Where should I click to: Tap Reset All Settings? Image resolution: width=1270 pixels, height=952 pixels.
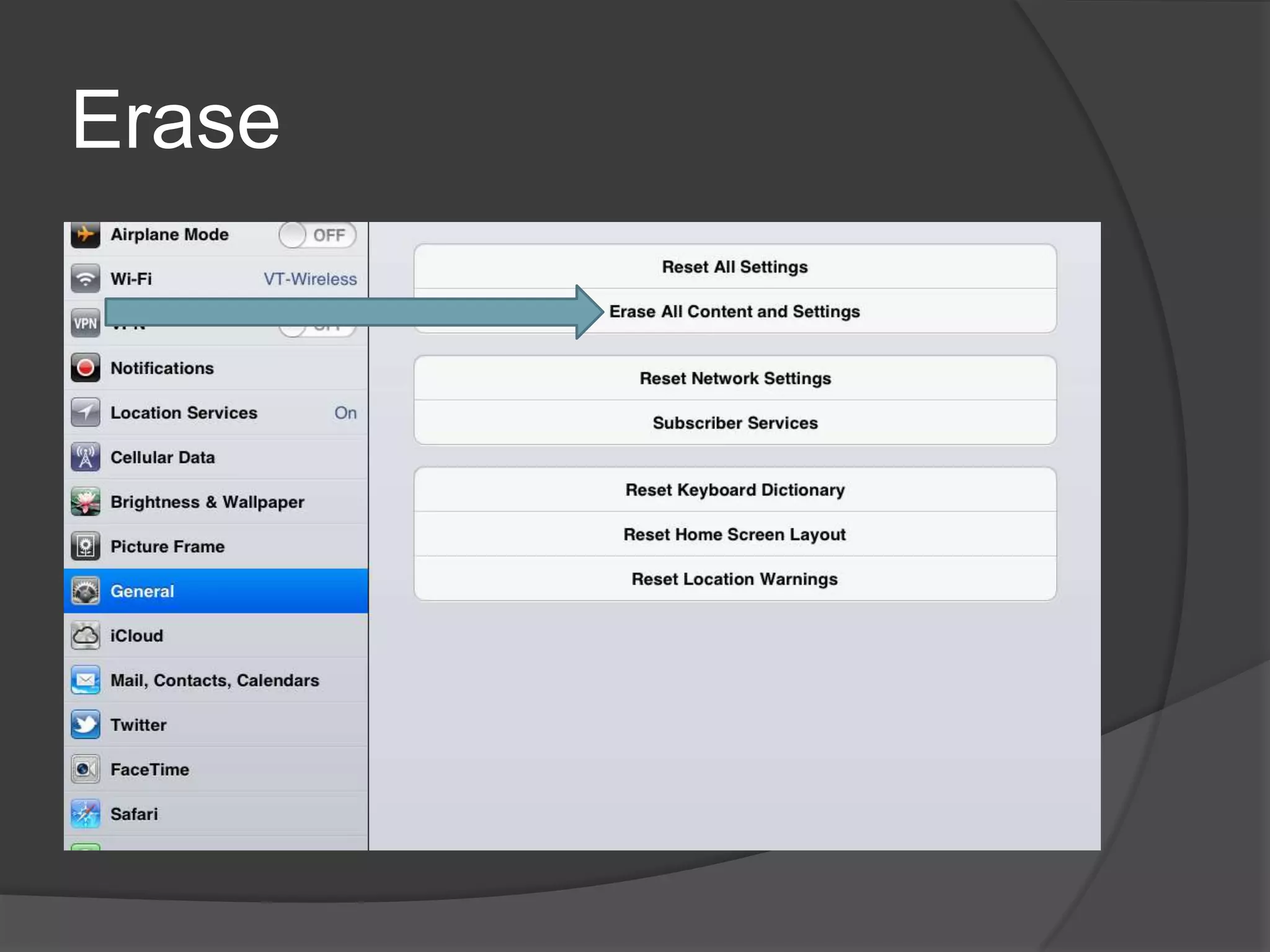point(734,267)
